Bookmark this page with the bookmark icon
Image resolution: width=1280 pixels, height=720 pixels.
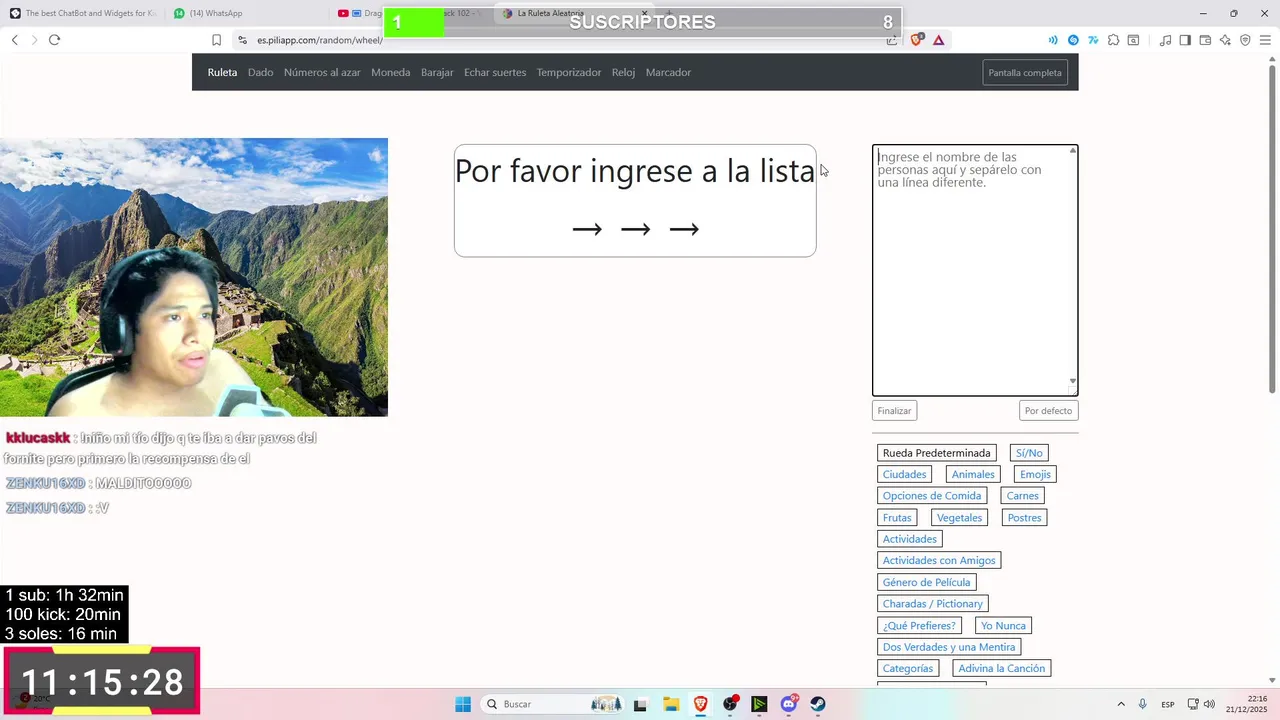tap(216, 40)
